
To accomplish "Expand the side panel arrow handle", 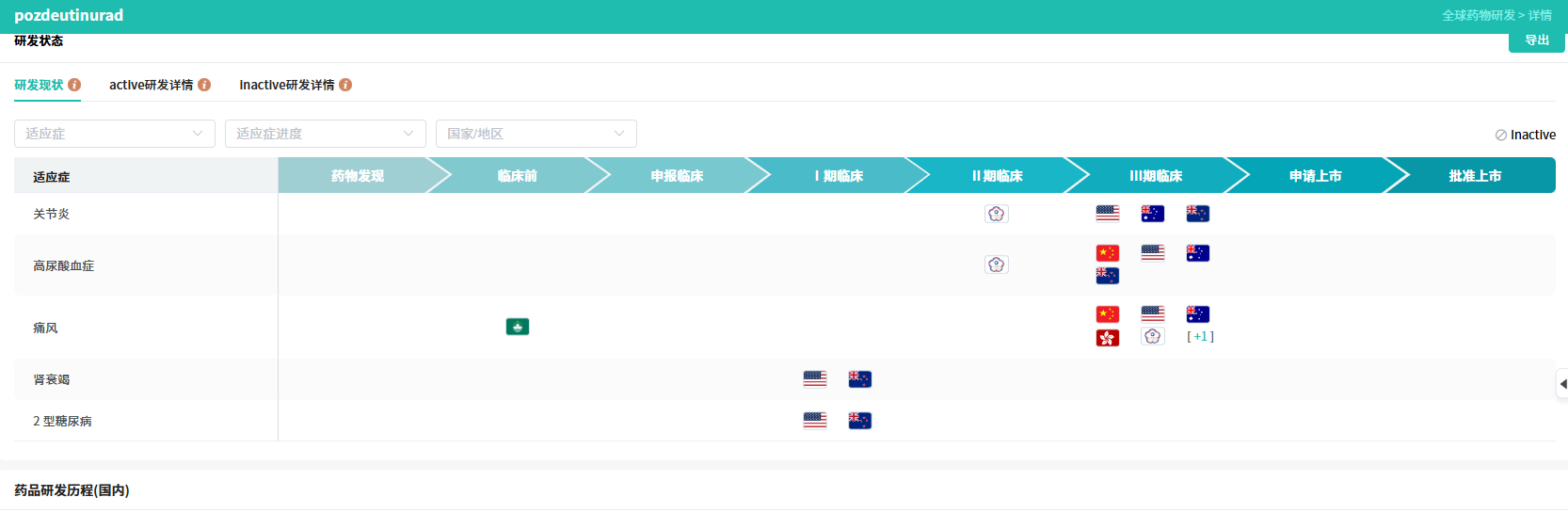I will click(1562, 384).
